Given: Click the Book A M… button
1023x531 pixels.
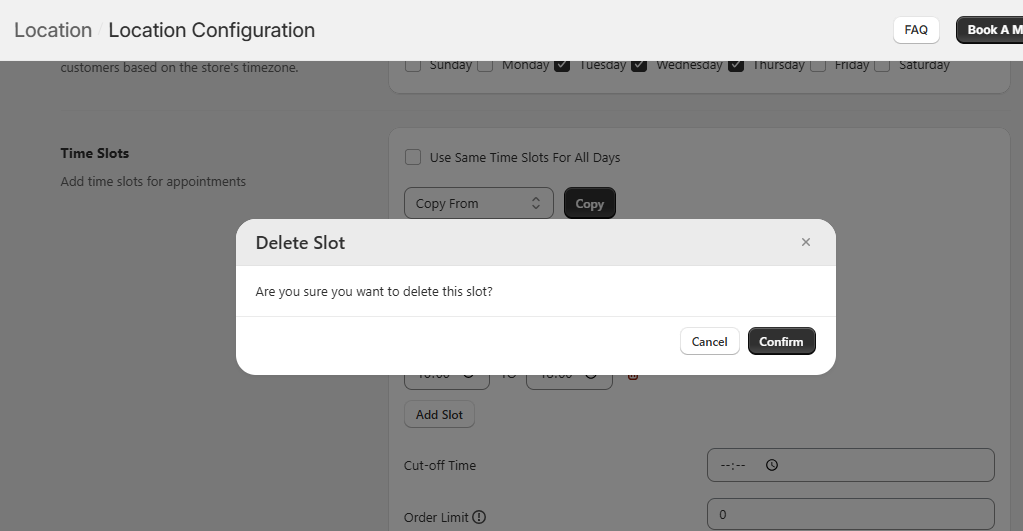Looking at the screenshot, I should point(988,30).
